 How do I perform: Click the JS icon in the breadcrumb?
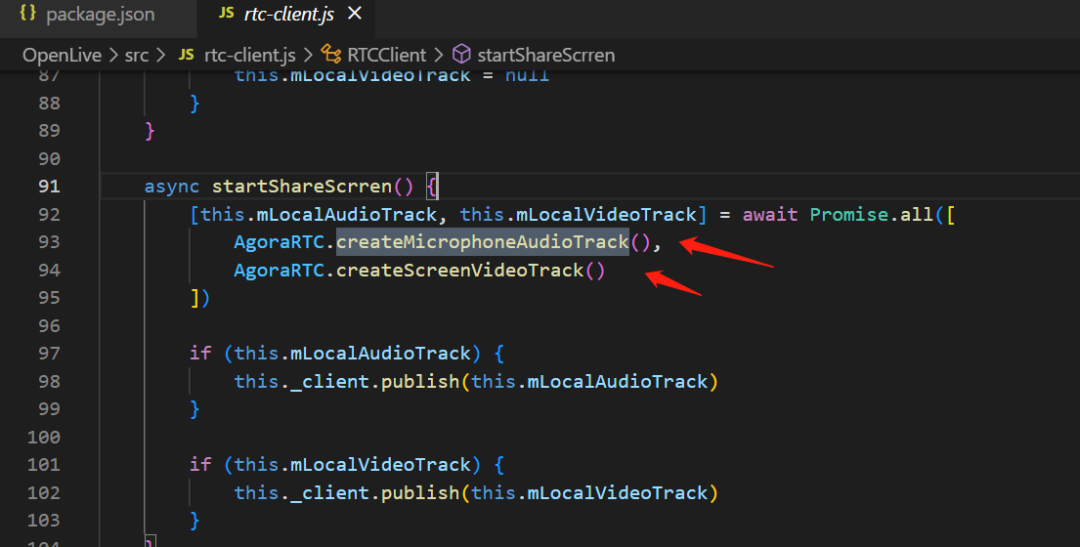pyautogui.click(x=186, y=55)
